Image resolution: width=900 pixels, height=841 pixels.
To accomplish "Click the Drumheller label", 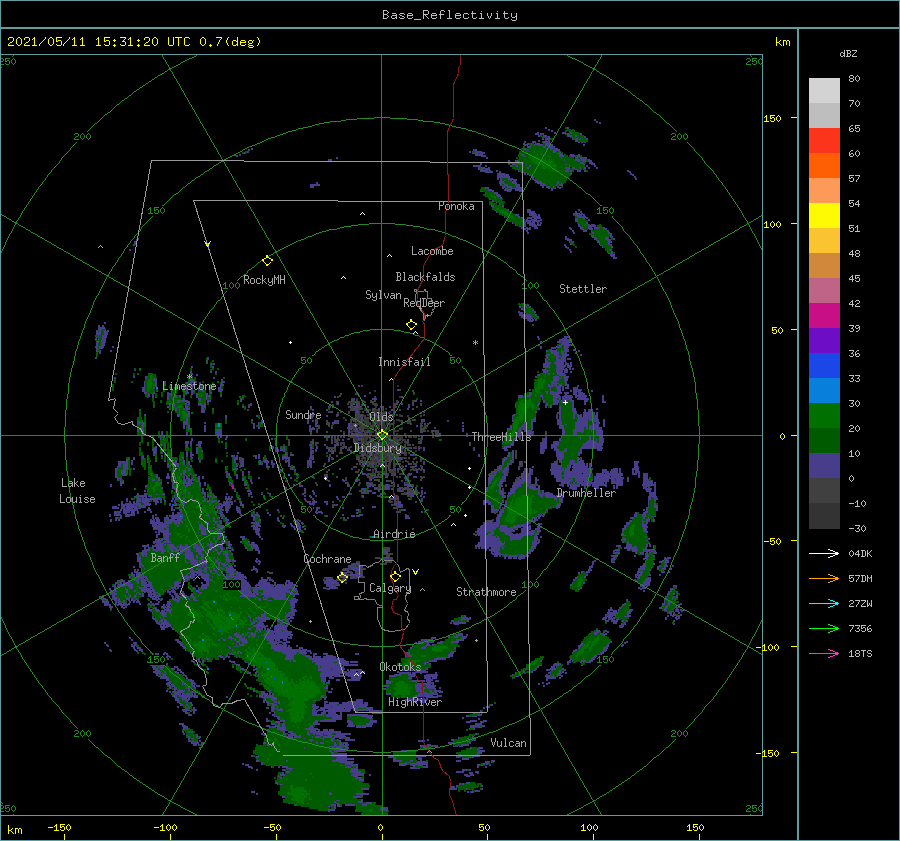I will point(586,493).
